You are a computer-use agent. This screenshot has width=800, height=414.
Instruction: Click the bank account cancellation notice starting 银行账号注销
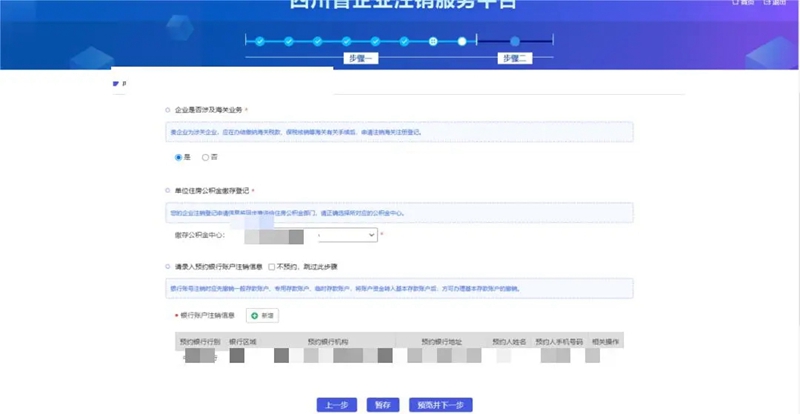[x=399, y=288]
